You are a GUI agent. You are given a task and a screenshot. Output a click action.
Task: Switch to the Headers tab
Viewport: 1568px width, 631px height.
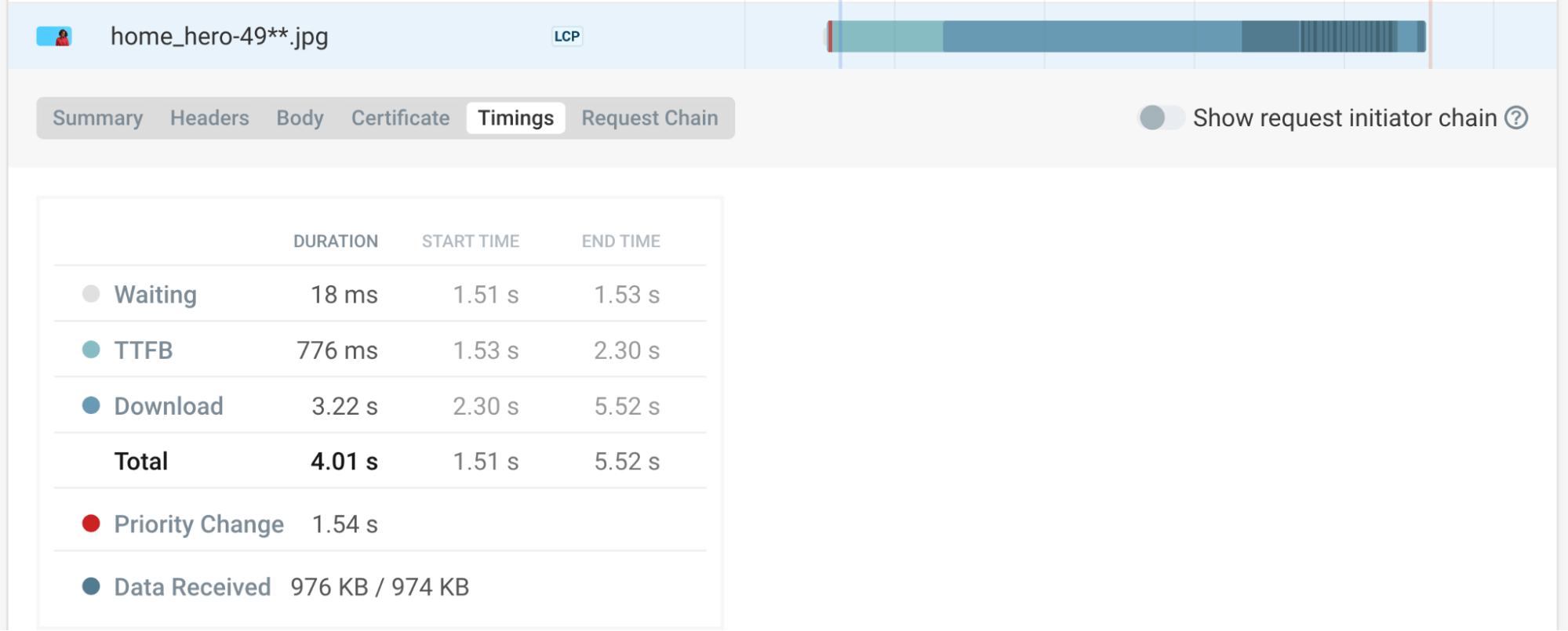click(209, 118)
